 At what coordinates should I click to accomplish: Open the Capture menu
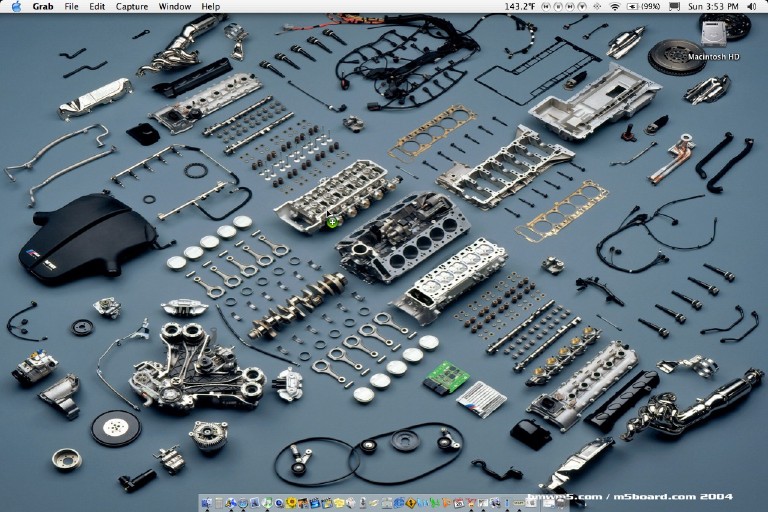coord(132,6)
